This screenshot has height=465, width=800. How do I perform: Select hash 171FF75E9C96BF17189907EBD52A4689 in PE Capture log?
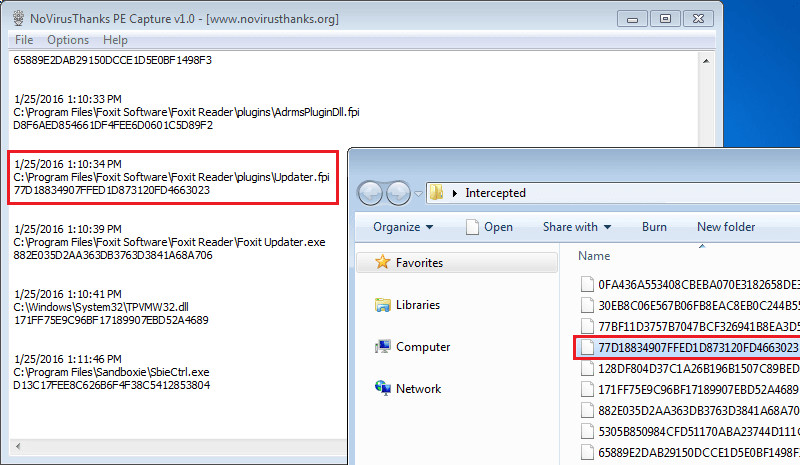111,320
